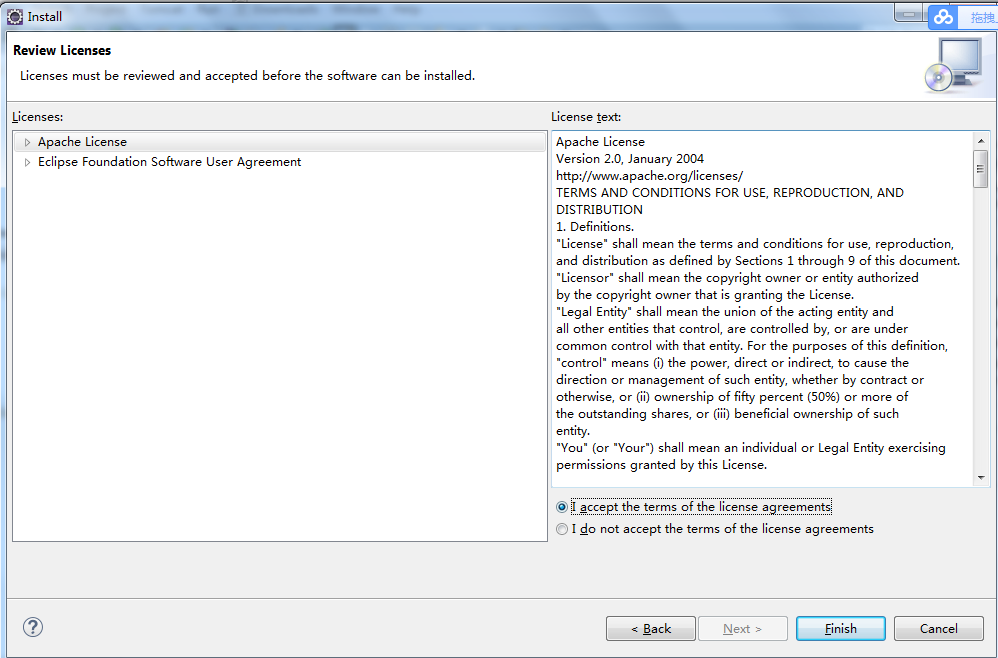This screenshot has height=658, width=998.
Task: Select Apache License in the Licenses list
Action: click(x=82, y=142)
